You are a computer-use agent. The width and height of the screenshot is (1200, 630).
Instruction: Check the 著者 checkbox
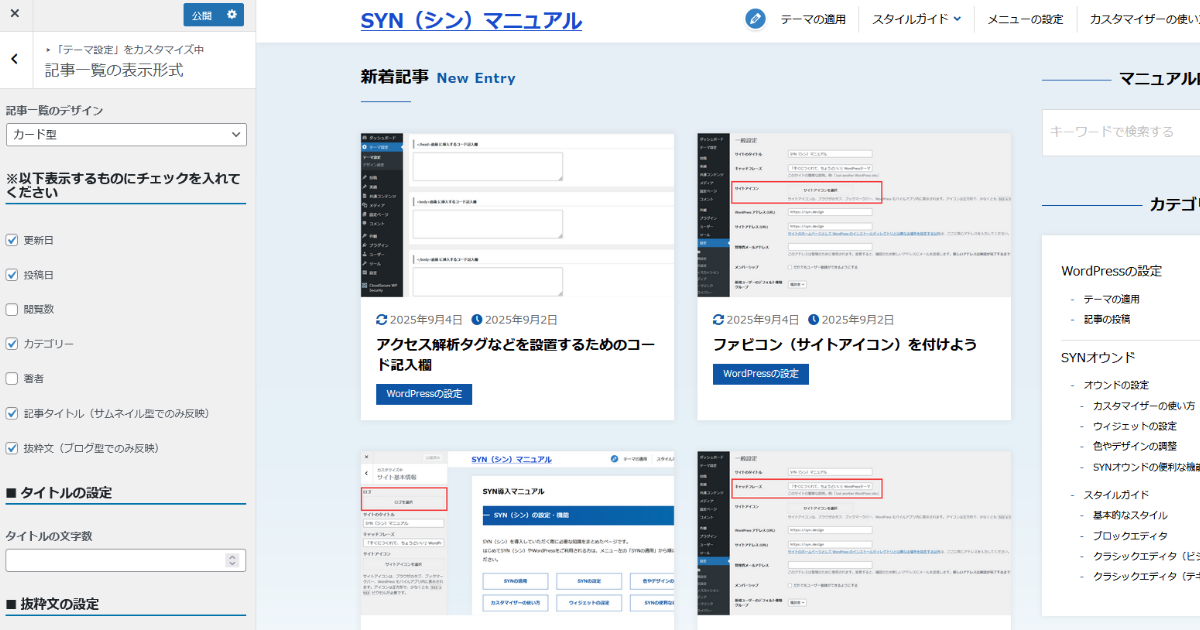point(11,377)
